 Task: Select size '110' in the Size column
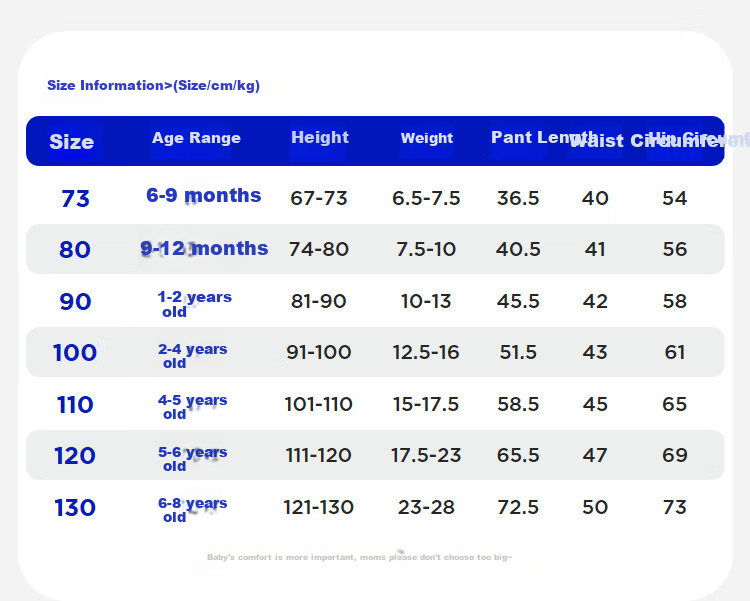point(75,405)
